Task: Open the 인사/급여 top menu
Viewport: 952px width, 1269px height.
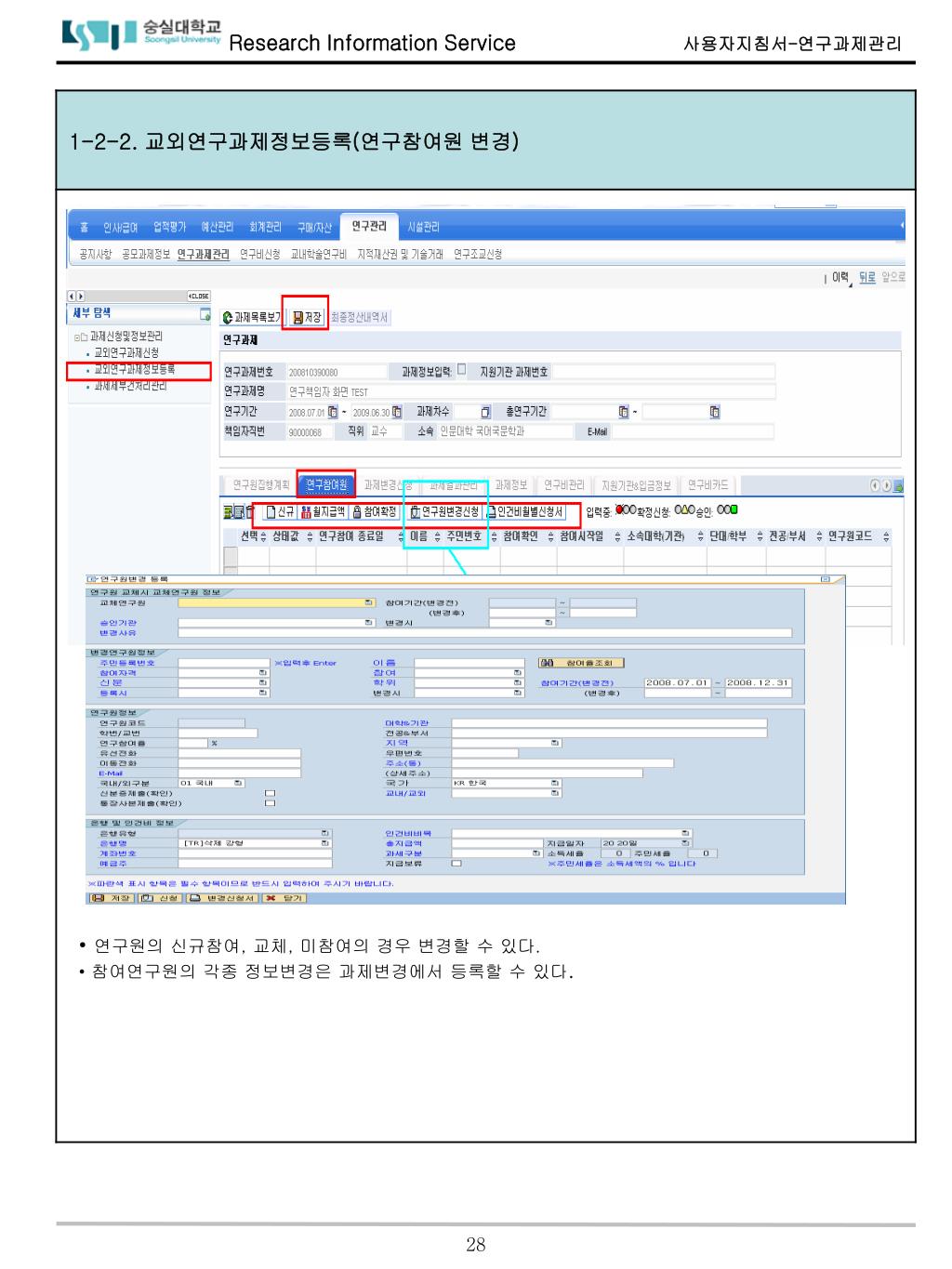Action: point(119,227)
